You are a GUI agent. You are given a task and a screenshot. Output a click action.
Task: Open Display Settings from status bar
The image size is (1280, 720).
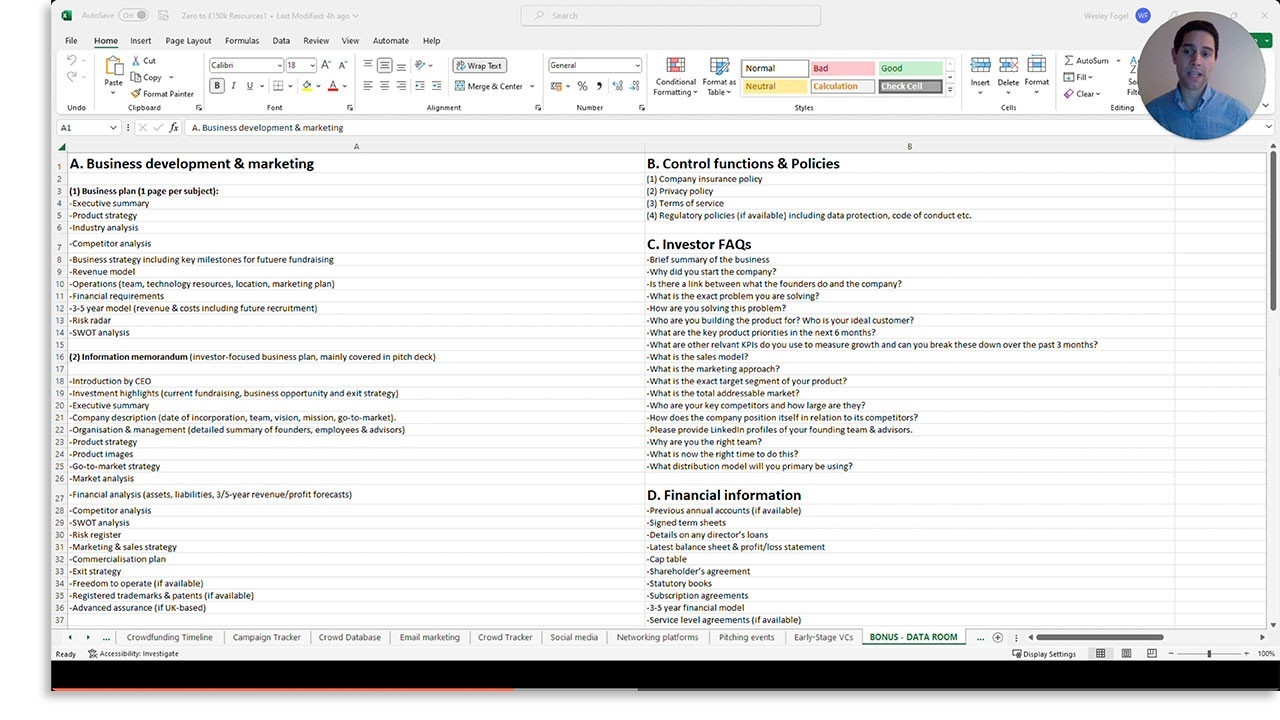1044,654
